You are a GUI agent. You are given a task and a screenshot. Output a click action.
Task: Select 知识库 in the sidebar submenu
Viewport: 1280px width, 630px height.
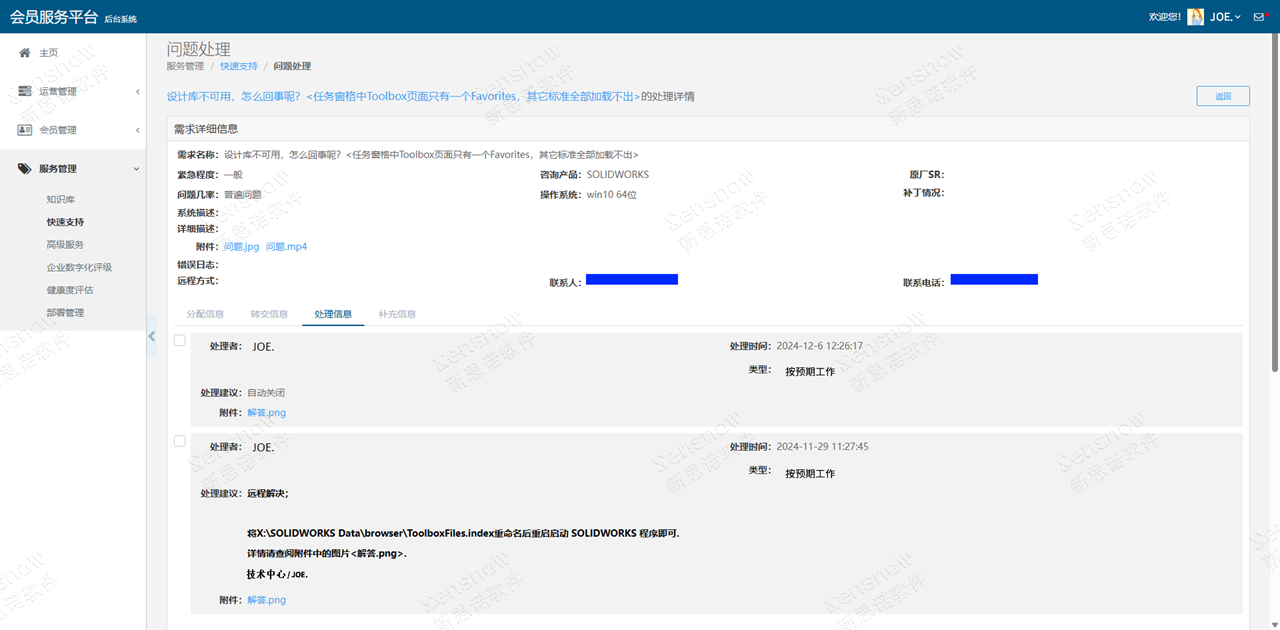pos(61,200)
